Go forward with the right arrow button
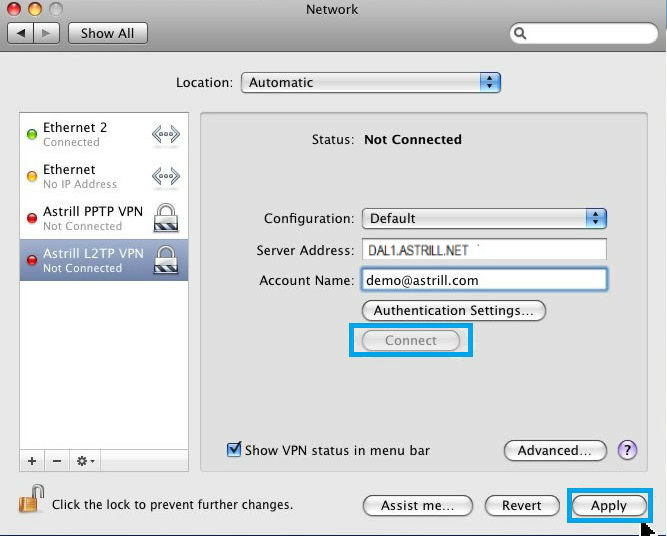Image resolution: width=667 pixels, height=536 pixels. (x=46, y=33)
